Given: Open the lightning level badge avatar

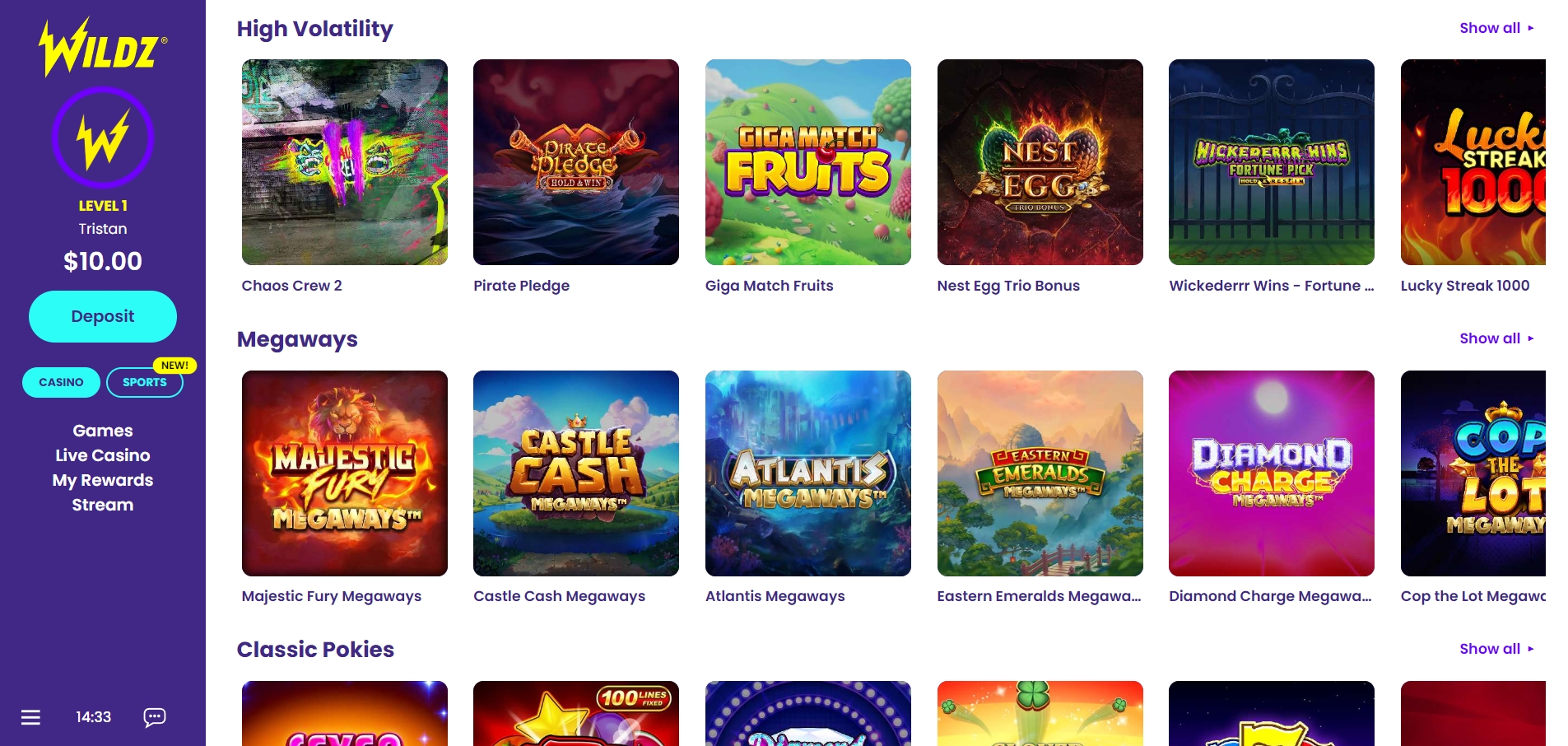Looking at the screenshot, I should (x=103, y=138).
